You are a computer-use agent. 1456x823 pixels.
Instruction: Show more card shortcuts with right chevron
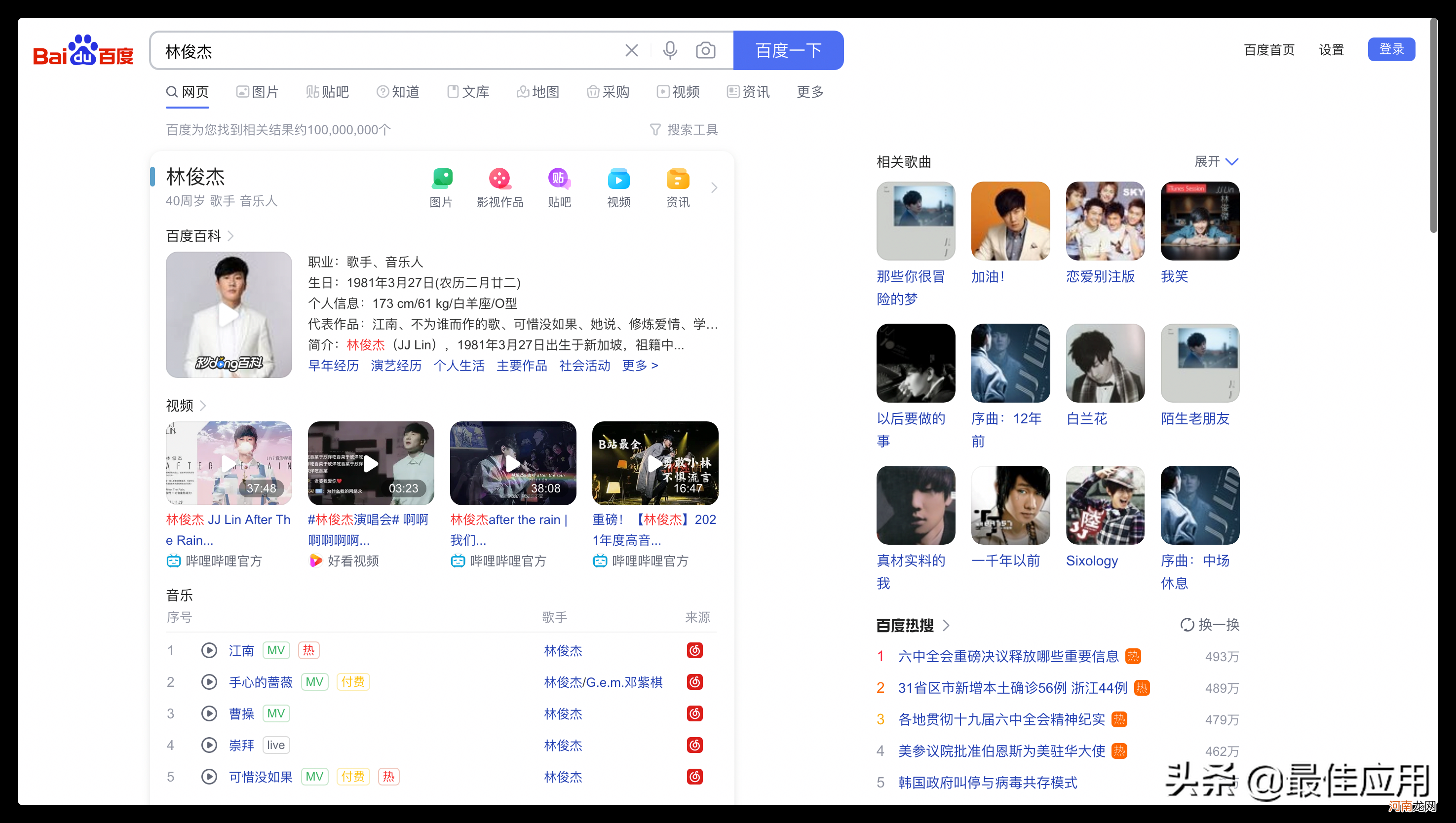click(714, 187)
